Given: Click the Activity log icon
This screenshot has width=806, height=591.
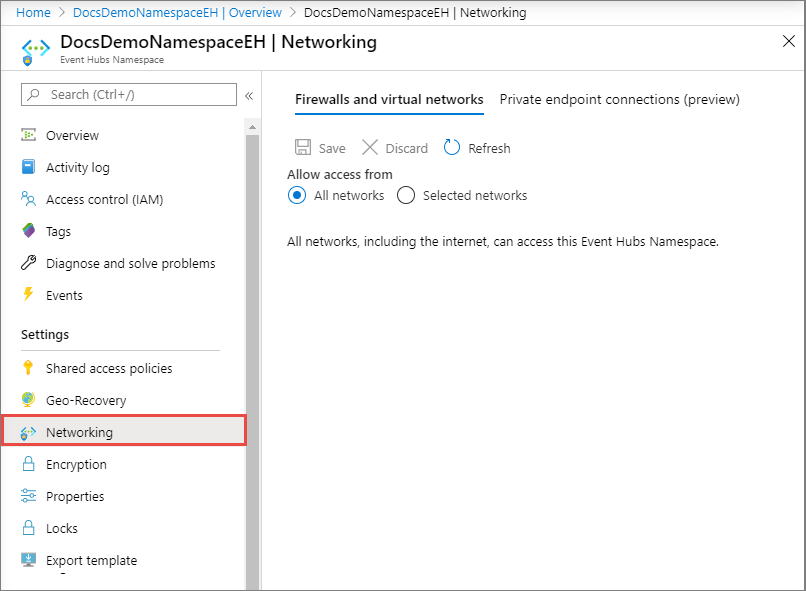Looking at the screenshot, I should 28,167.
